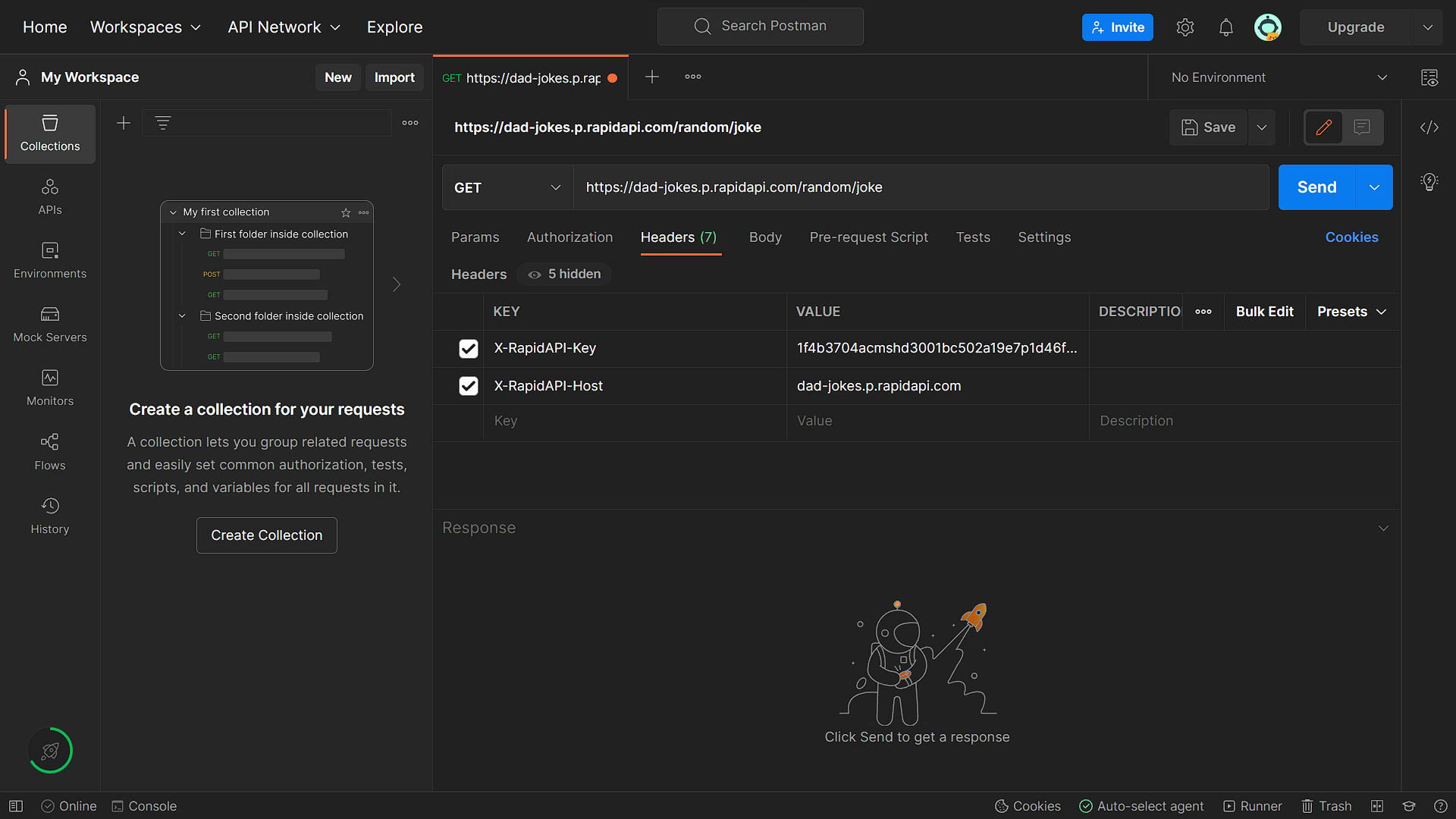Open the help question mark icon
1456x819 pixels.
1440,806
